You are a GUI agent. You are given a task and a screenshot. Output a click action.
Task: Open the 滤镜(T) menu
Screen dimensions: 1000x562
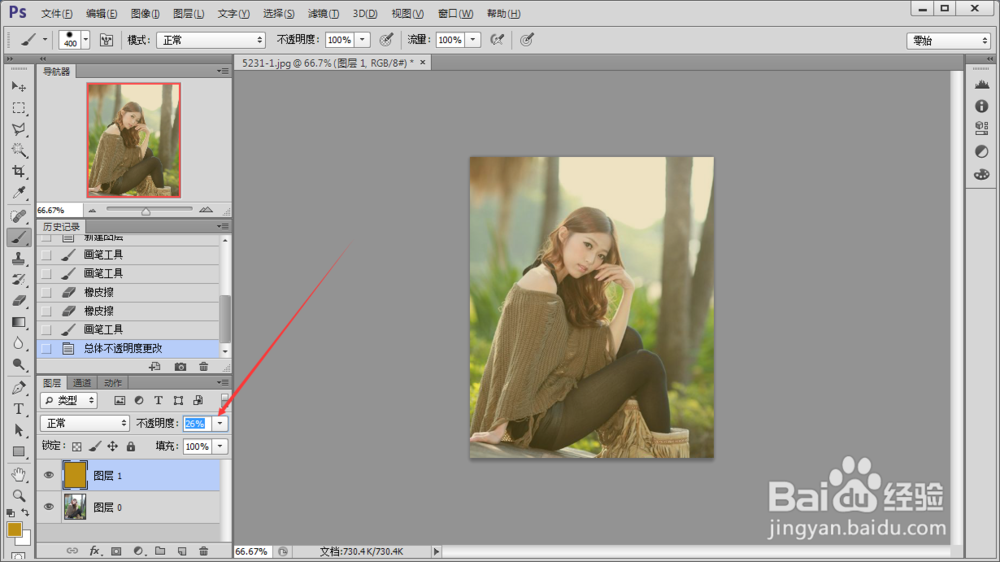323,13
